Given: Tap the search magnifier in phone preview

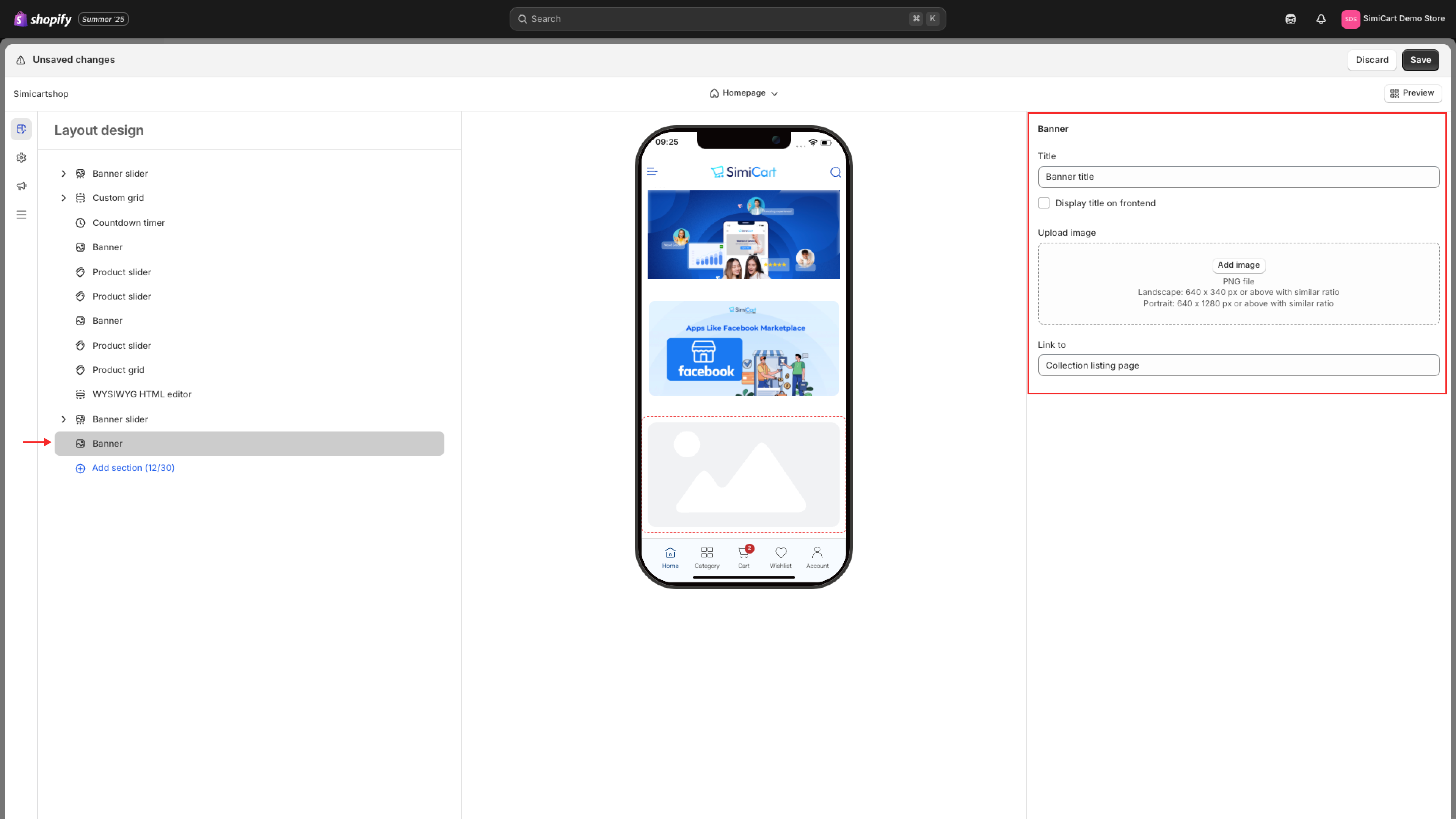Looking at the screenshot, I should click(835, 173).
